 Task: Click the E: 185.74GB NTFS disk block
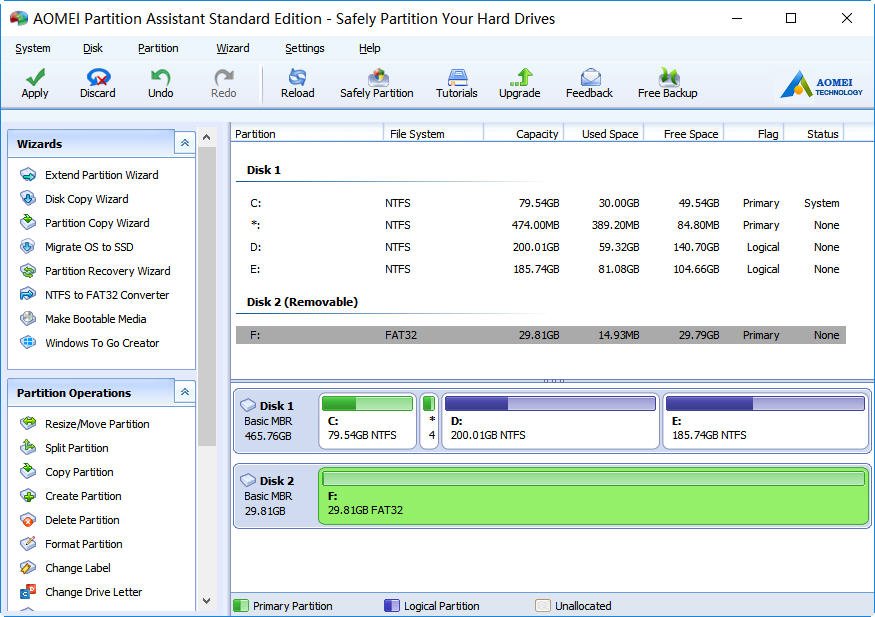click(766, 421)
